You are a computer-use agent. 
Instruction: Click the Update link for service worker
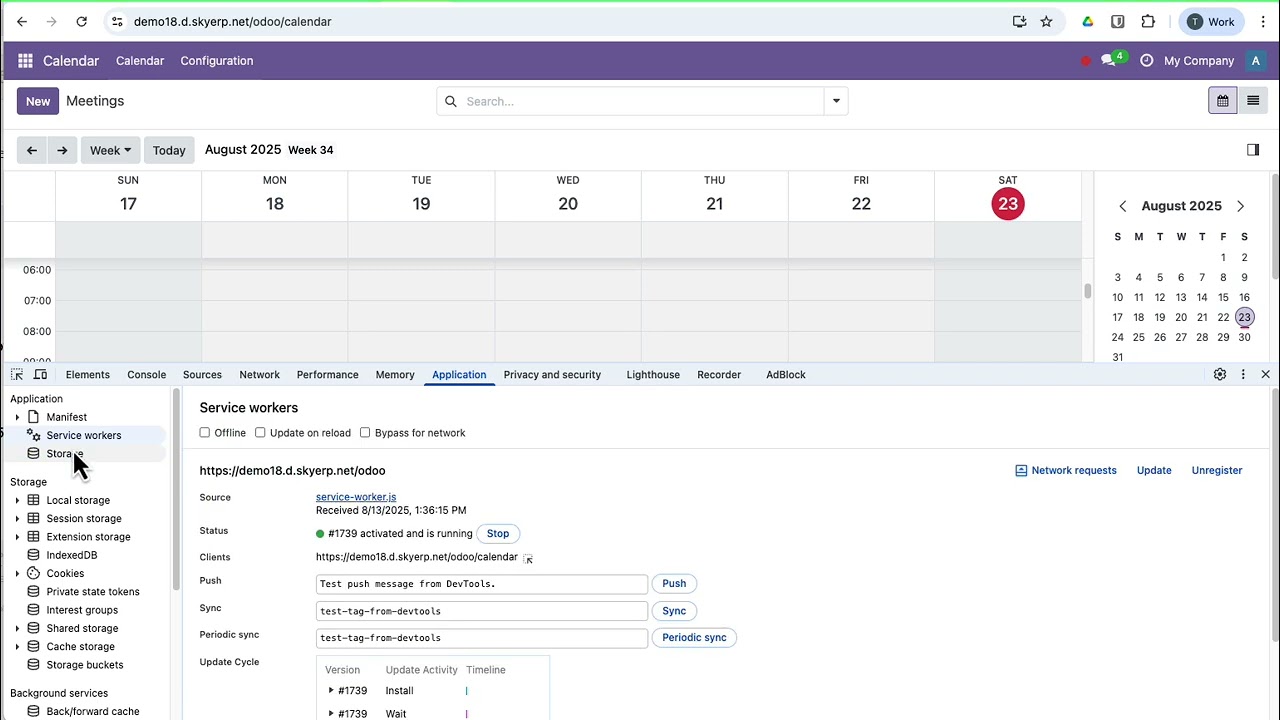[1154, 470]
